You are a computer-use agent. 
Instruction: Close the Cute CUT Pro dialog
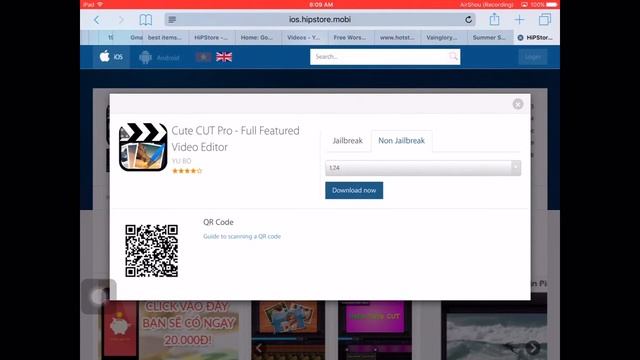(518, 104)
